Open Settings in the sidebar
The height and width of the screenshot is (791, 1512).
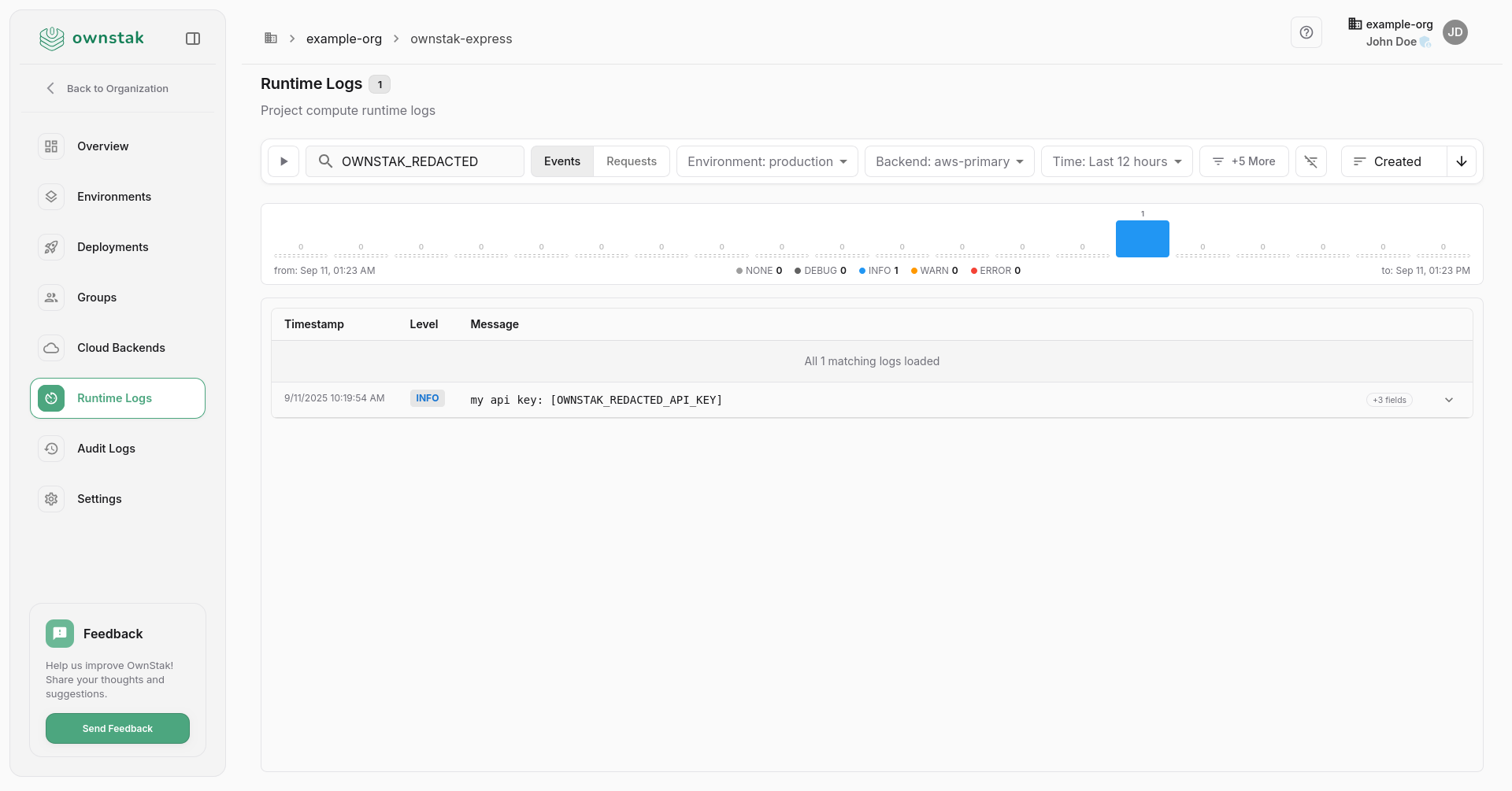tap(99, 499)
